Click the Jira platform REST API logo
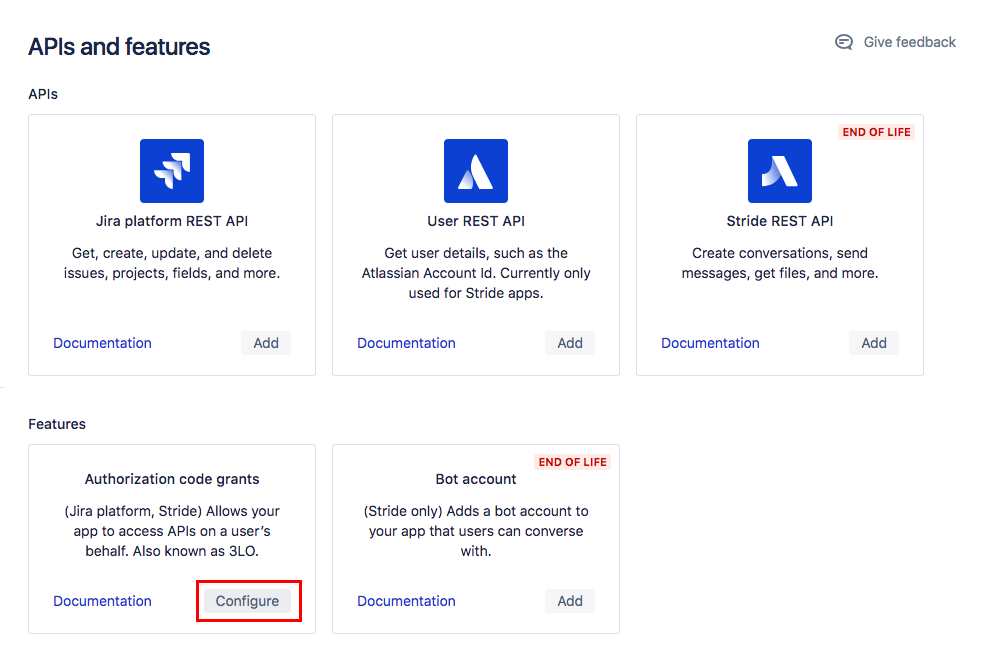The image size is (984, 660). click(x=172, y=171)
